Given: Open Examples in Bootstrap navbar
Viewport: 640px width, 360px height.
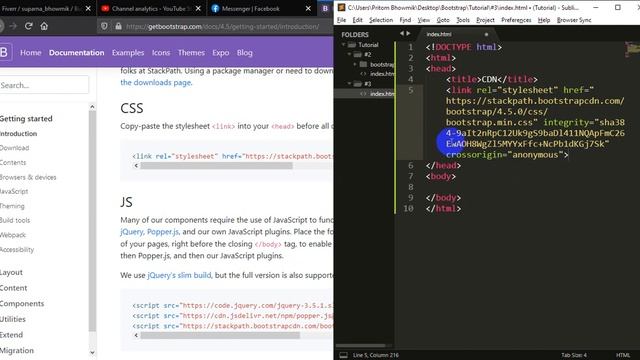Looking at the screenshot, I should tap(128, 53).
